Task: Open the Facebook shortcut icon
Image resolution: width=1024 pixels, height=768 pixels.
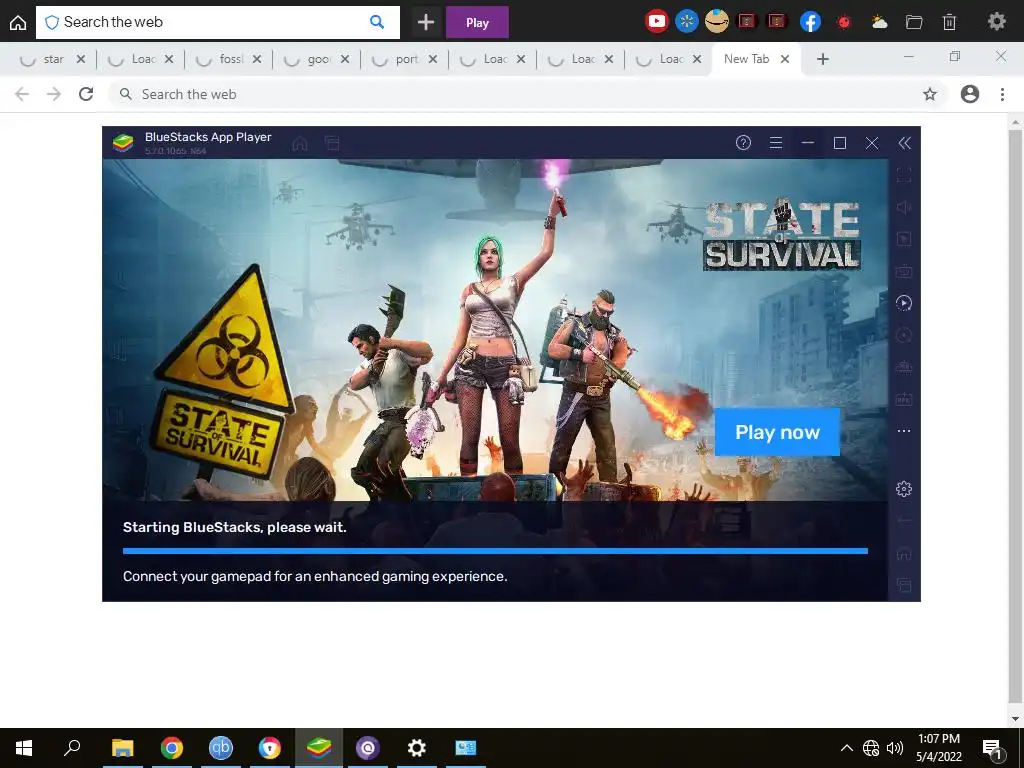Action: click(x=810, y=22)
